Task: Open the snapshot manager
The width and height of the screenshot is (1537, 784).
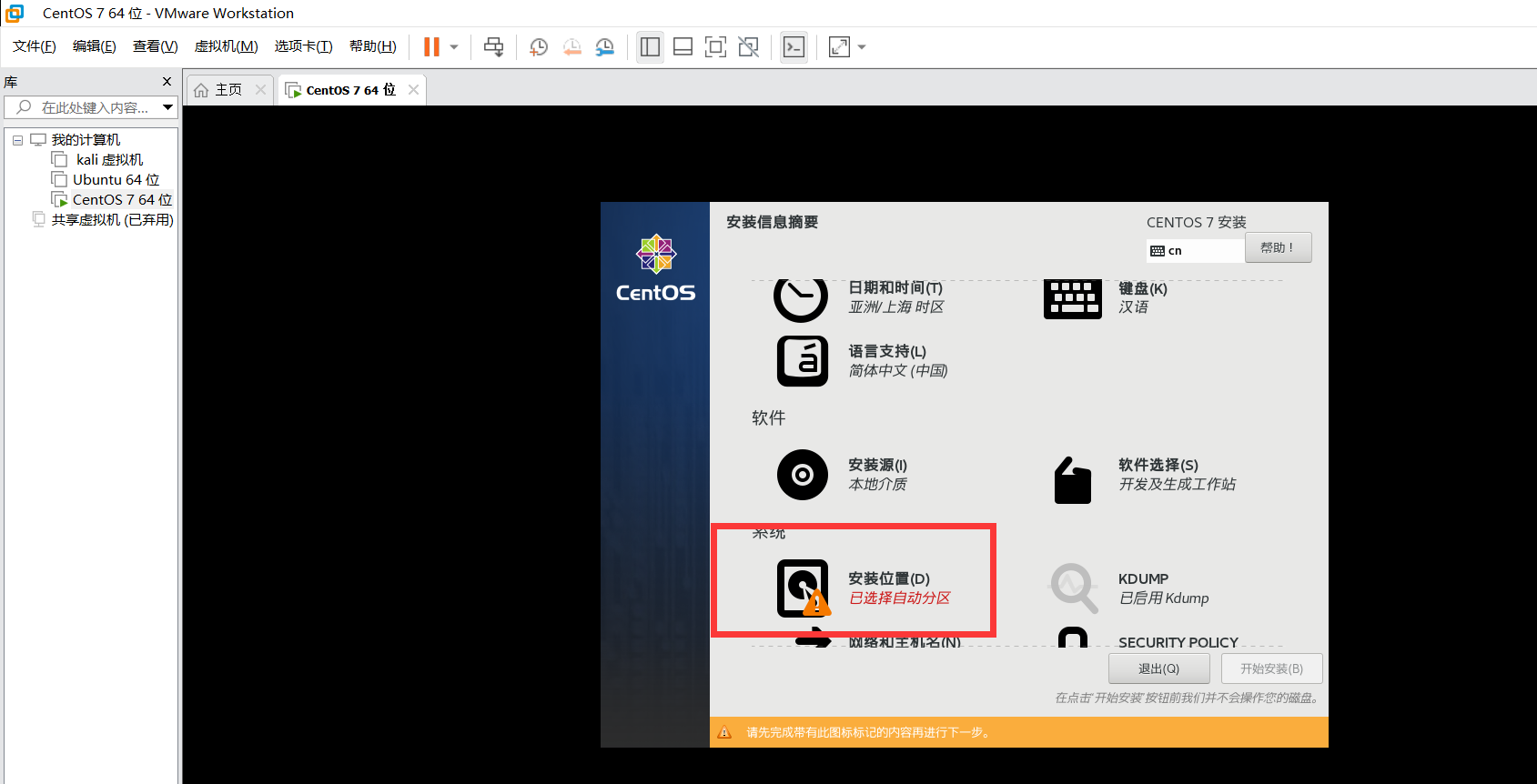Action: tap(605, 47)
